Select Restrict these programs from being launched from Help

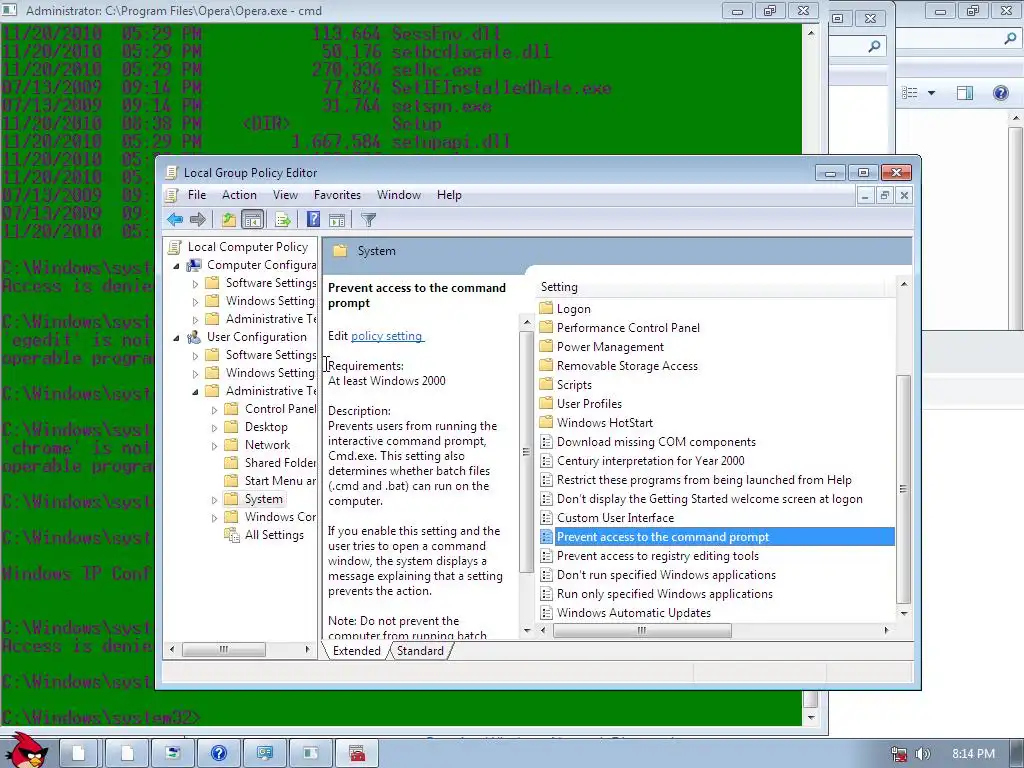click(704, 479)
